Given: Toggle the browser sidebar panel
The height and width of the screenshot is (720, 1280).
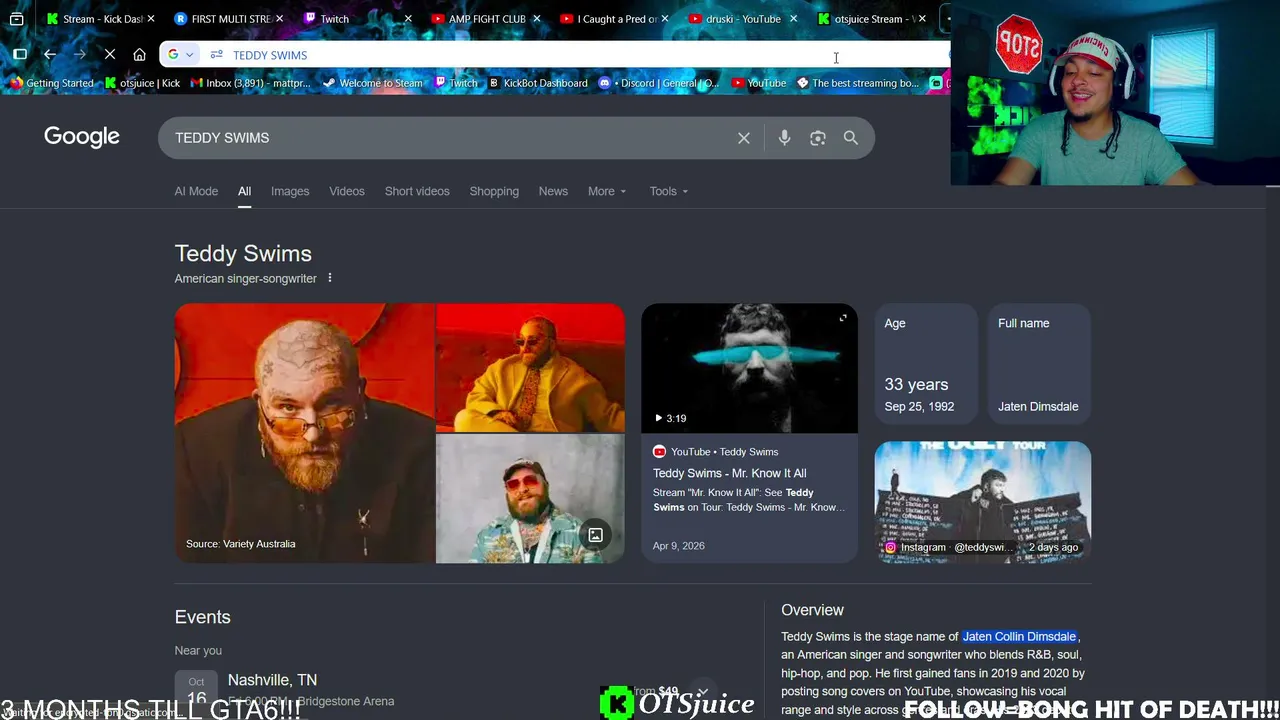Looking at the screenshot, I should 20,55.
